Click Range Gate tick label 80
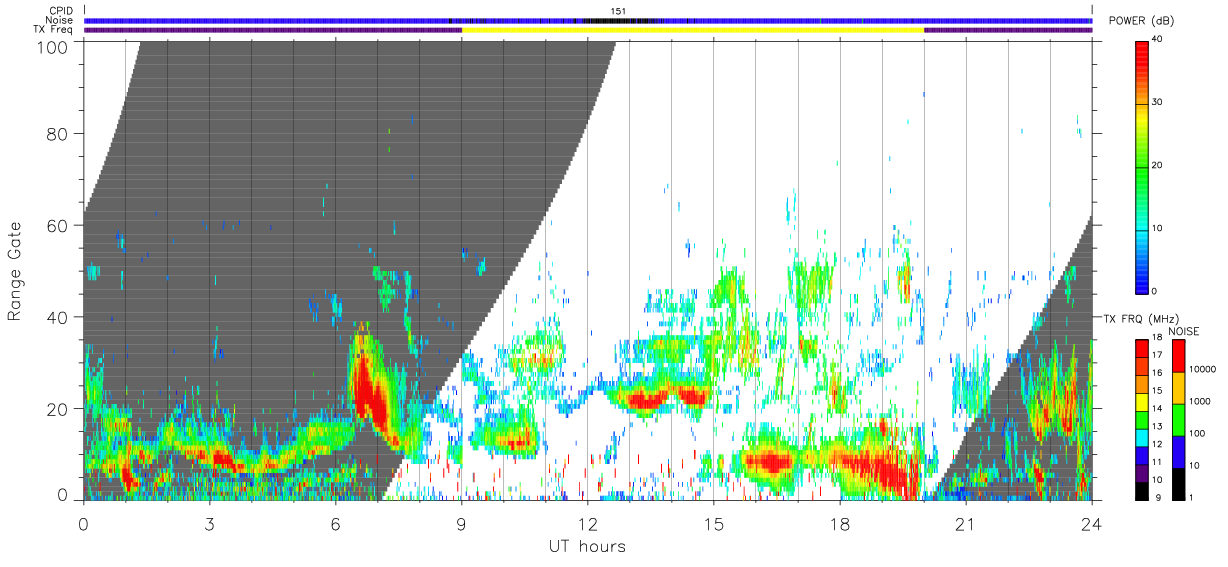 coord(58,134)
